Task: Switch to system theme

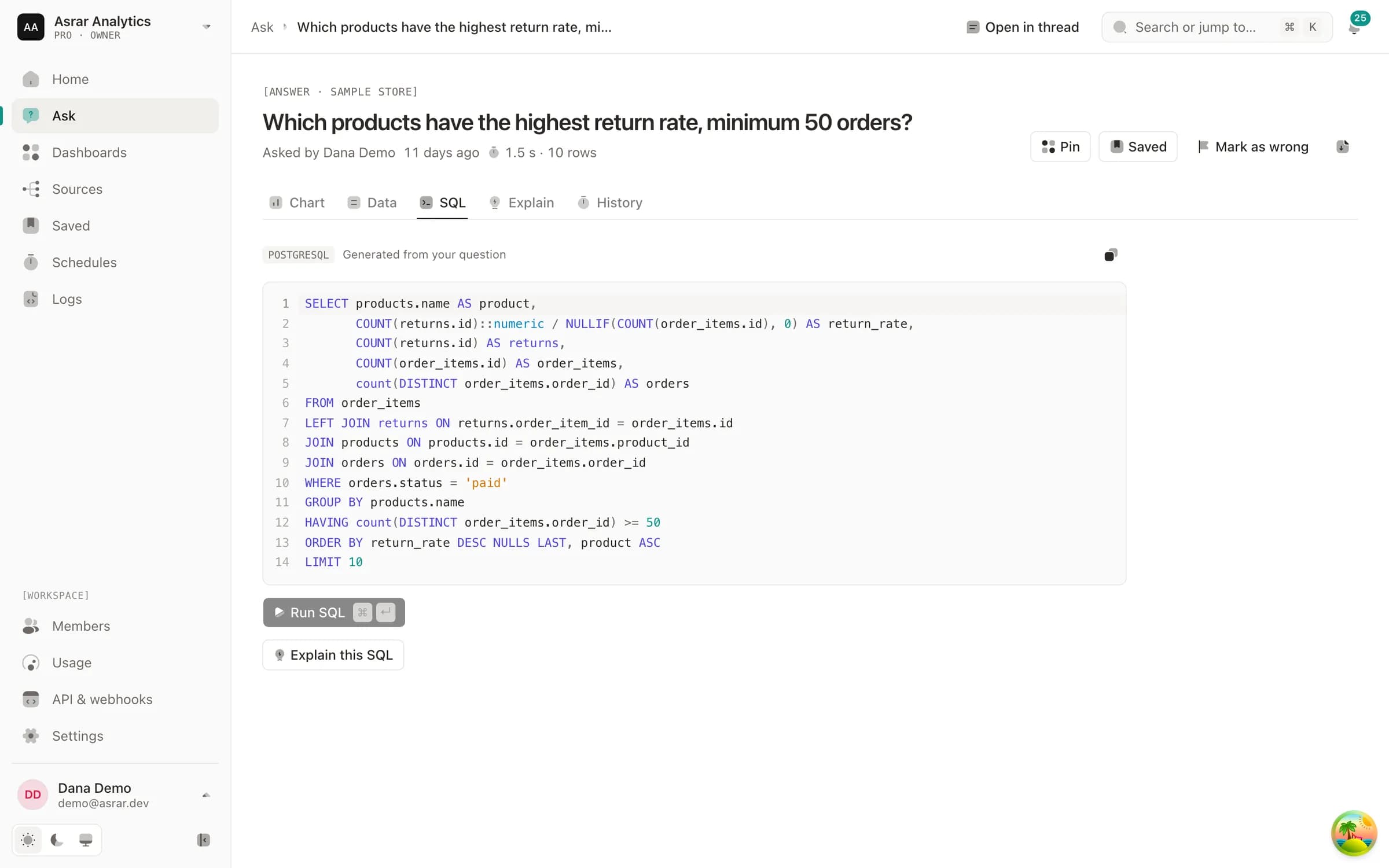Action: point(86,840)
